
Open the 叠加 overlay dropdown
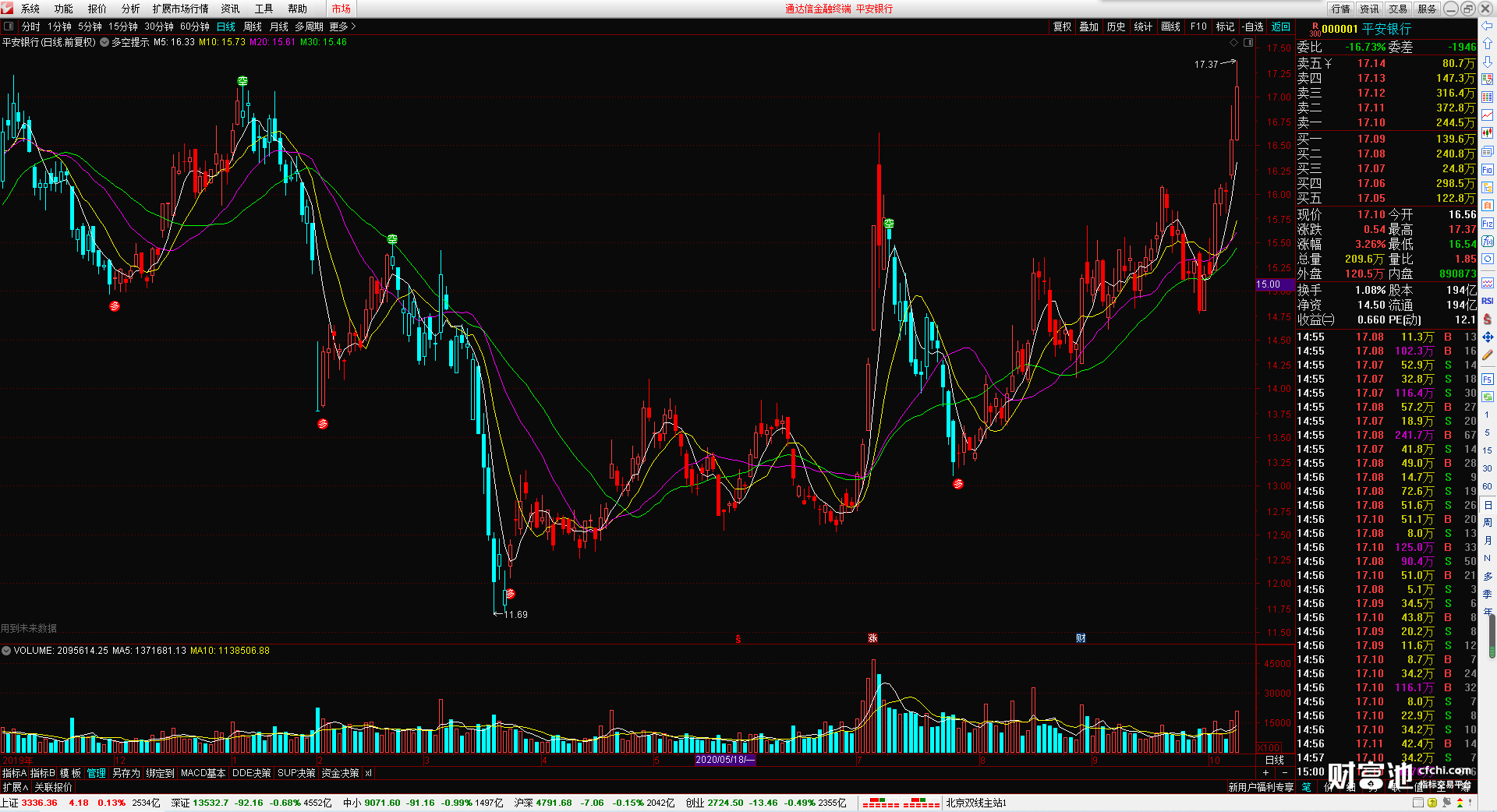(1088, 26)
